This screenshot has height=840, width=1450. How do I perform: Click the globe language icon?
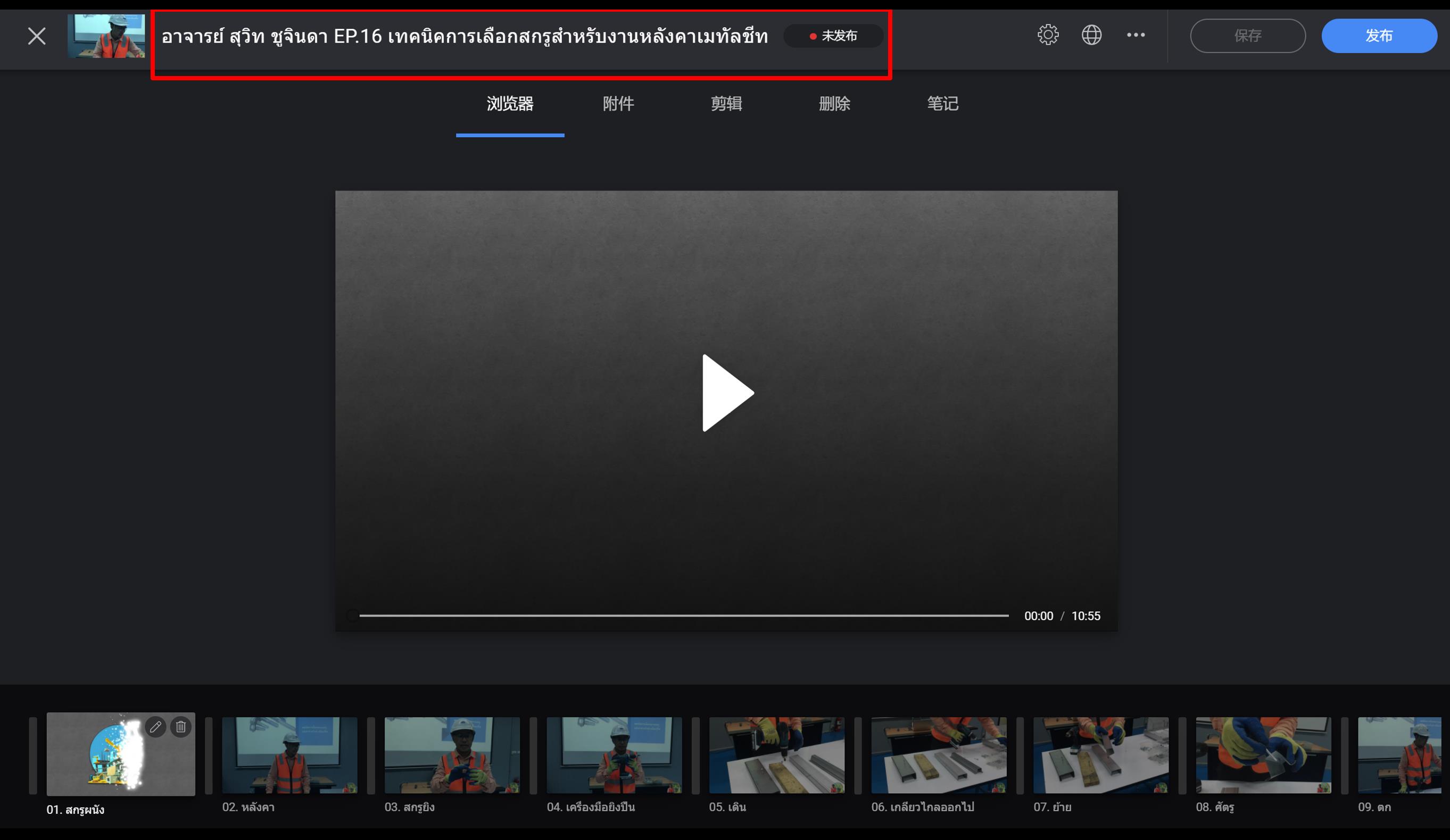pos(1091,35)
